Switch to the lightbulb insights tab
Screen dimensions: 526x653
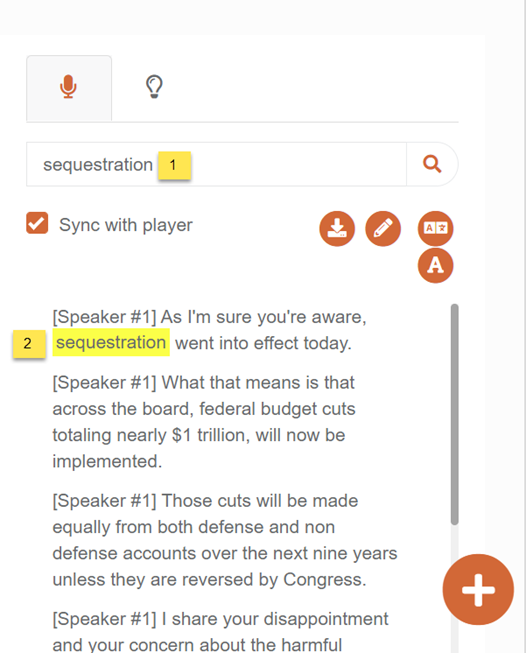pyautogui.click(x=154, y=87)
